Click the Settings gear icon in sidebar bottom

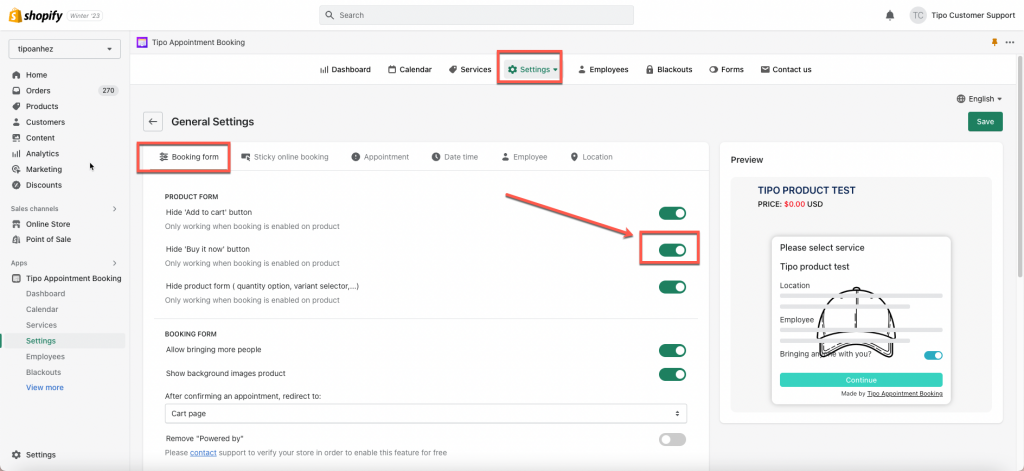click(16, 455)
